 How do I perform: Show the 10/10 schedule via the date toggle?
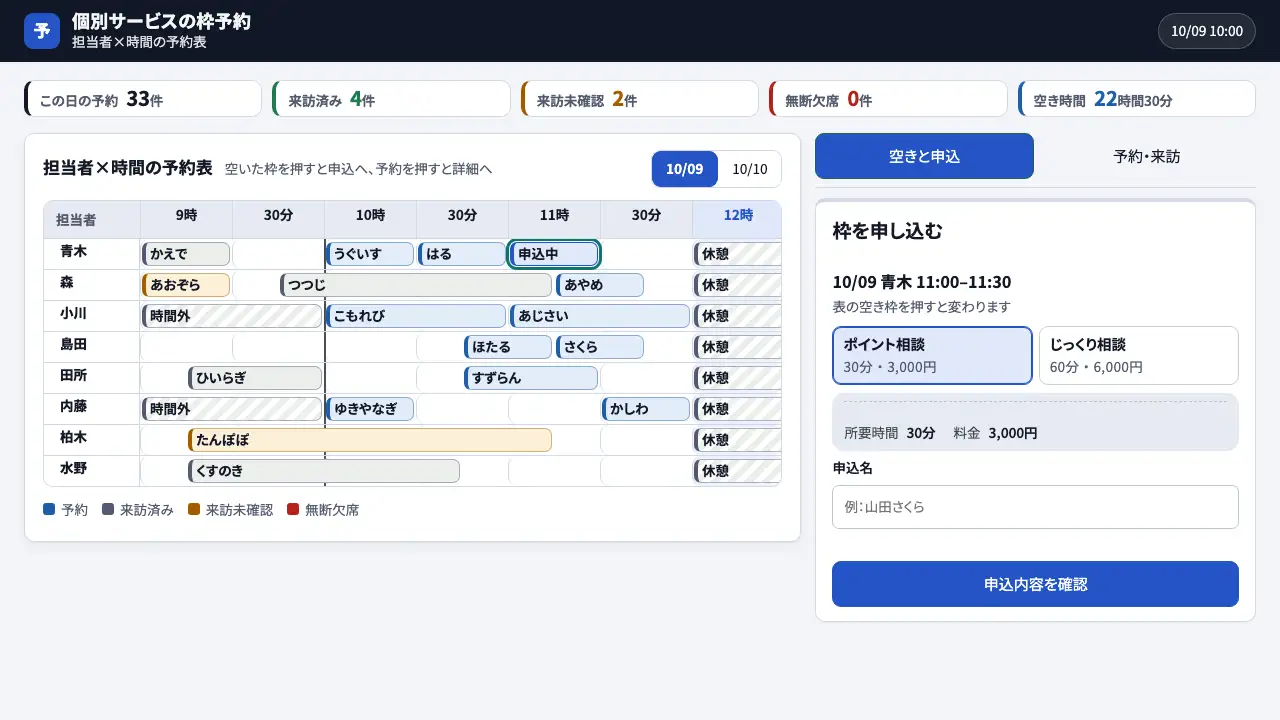point(750,169)
